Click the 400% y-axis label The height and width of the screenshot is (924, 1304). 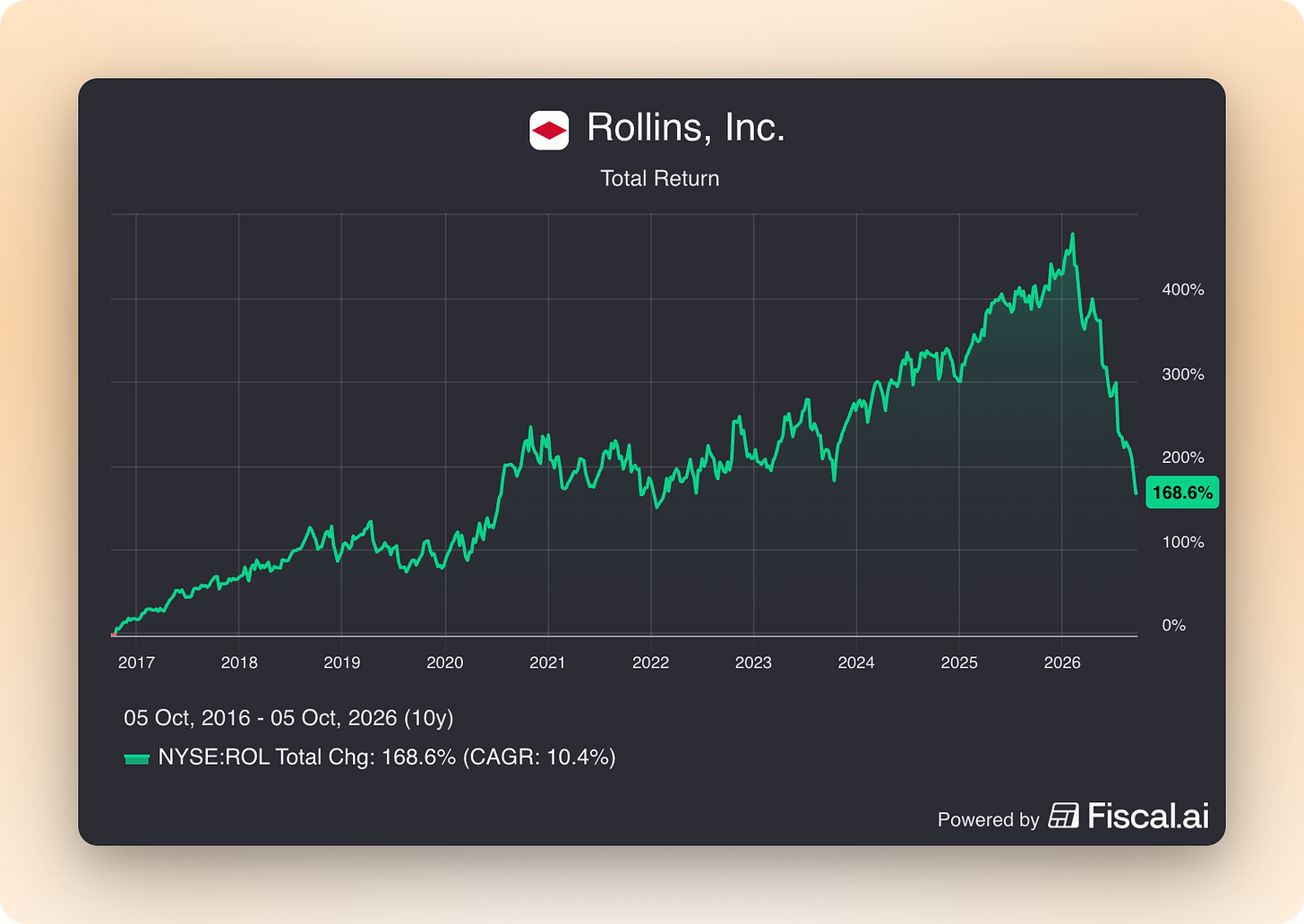(1183, 290)
